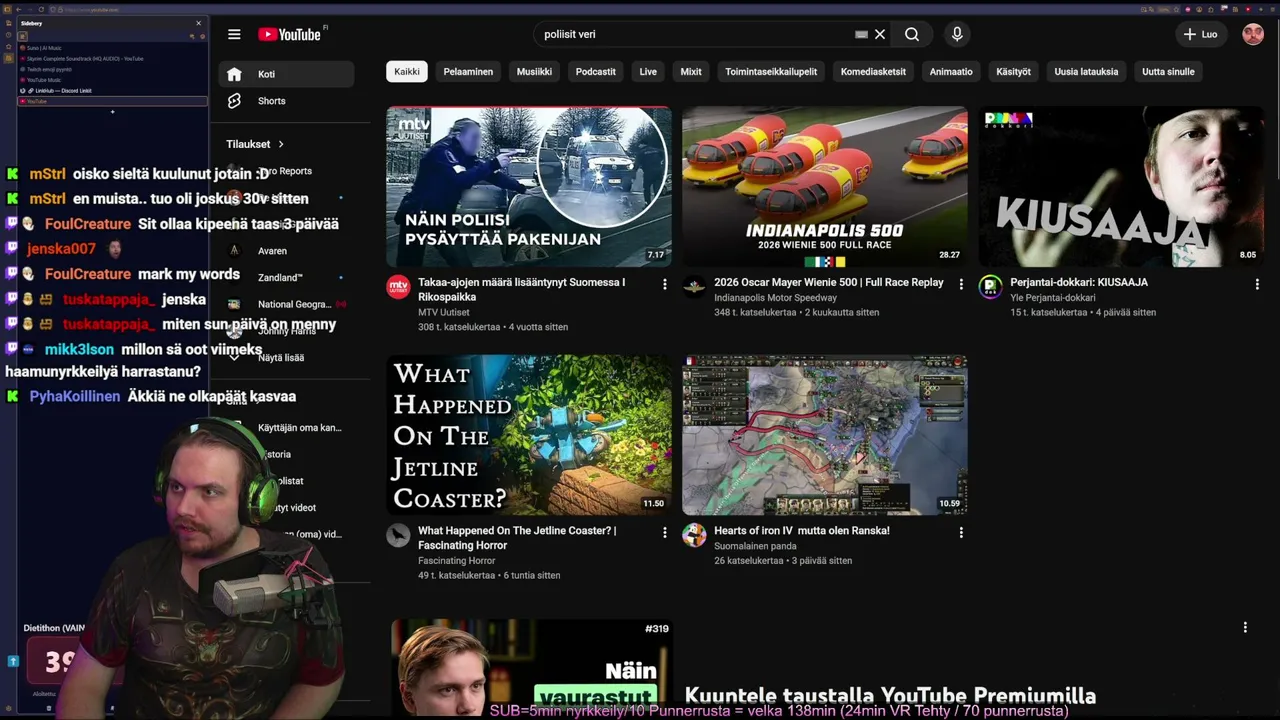
Task: Select the Musiikki filter chip
Action: [534, 72]
